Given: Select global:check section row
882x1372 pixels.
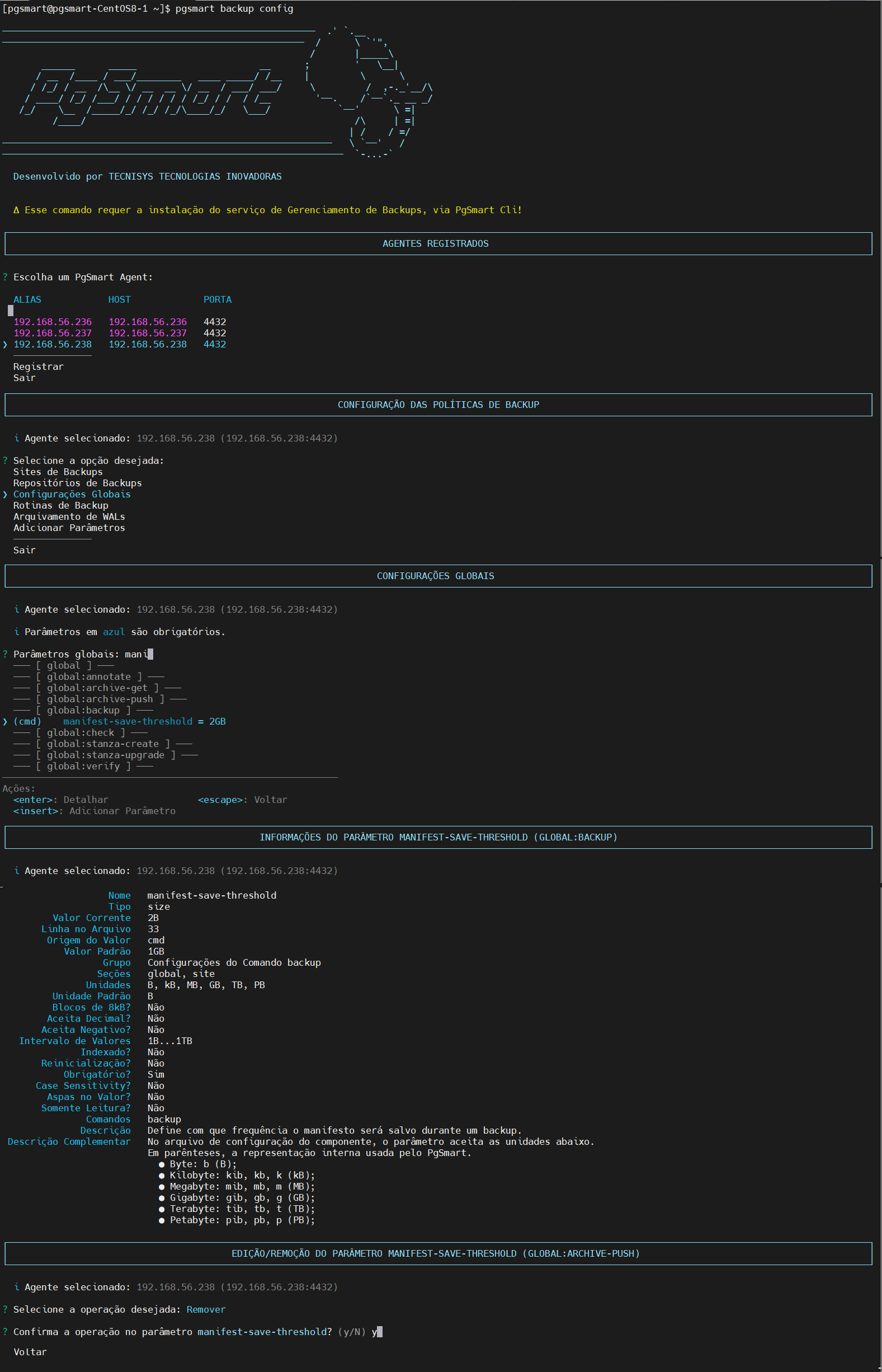Looking at the screenshot, I should (80, 732).
